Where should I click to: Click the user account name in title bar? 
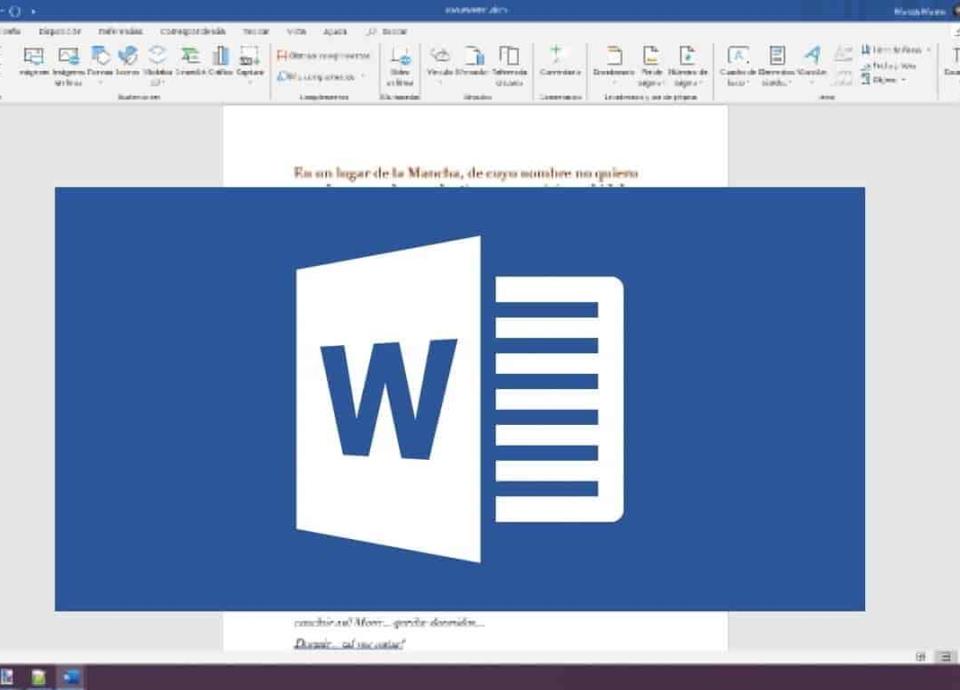tap(919, 12)
